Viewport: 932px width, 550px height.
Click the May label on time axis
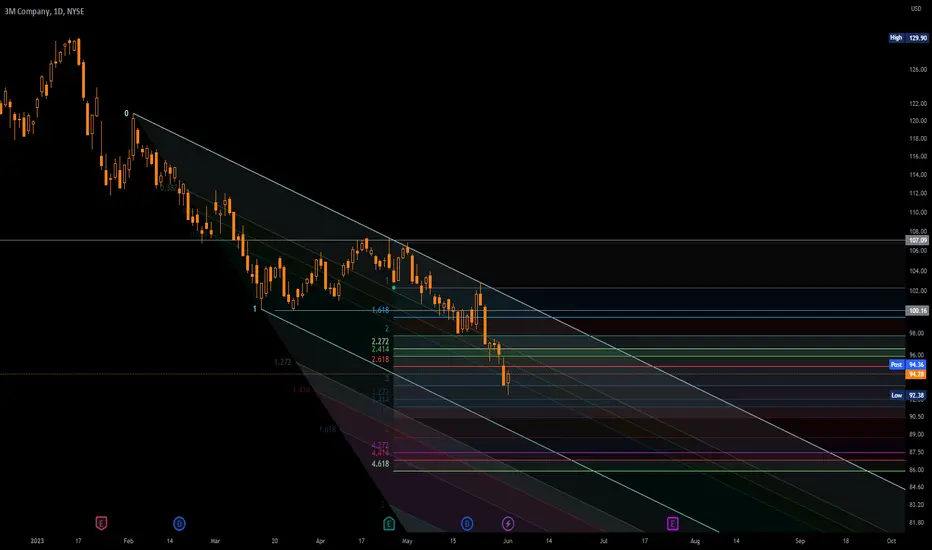point(407,540)
